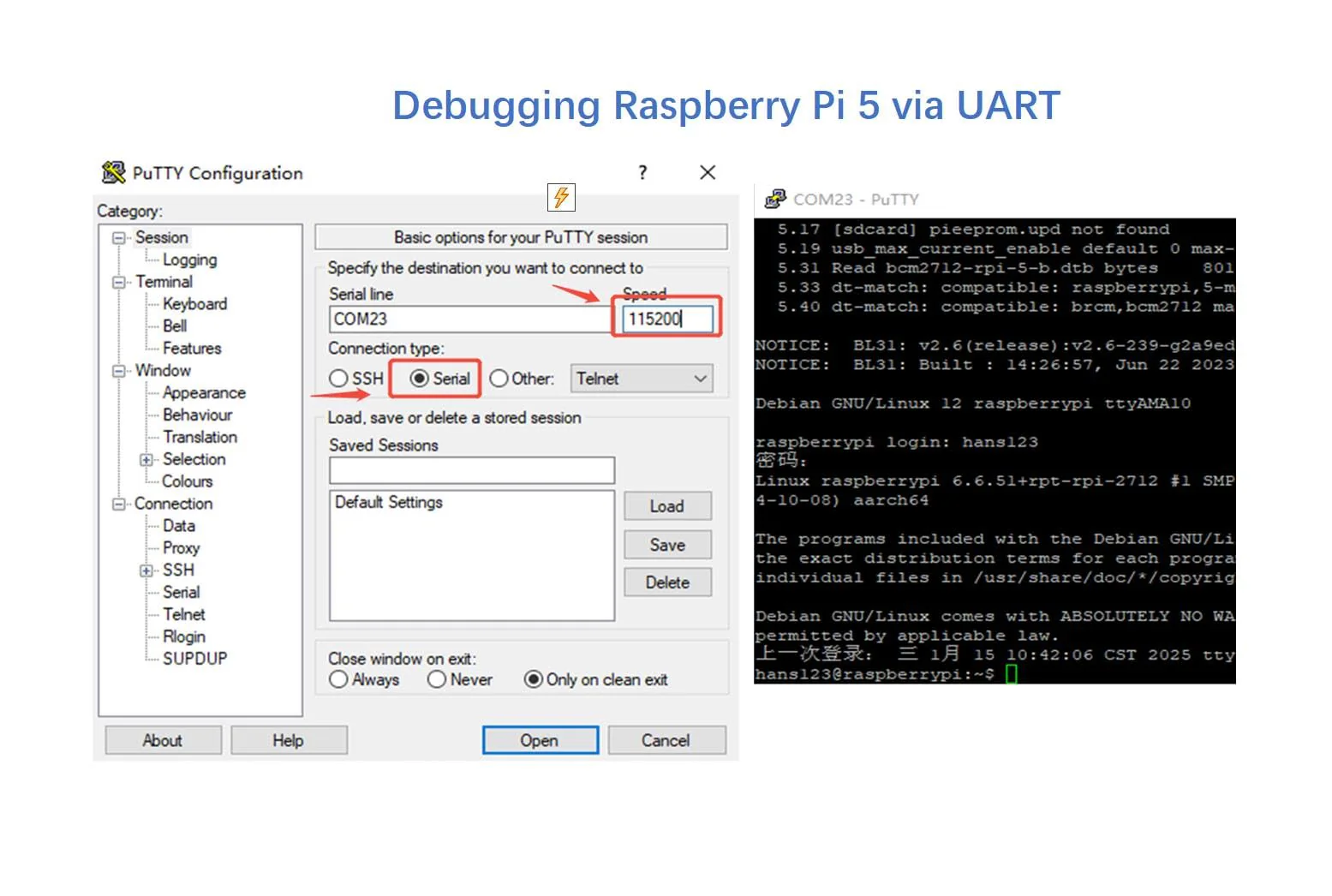Open the Telnet settings category in tree
This screenshot has height=896, width=1332.
coord(184,615)
